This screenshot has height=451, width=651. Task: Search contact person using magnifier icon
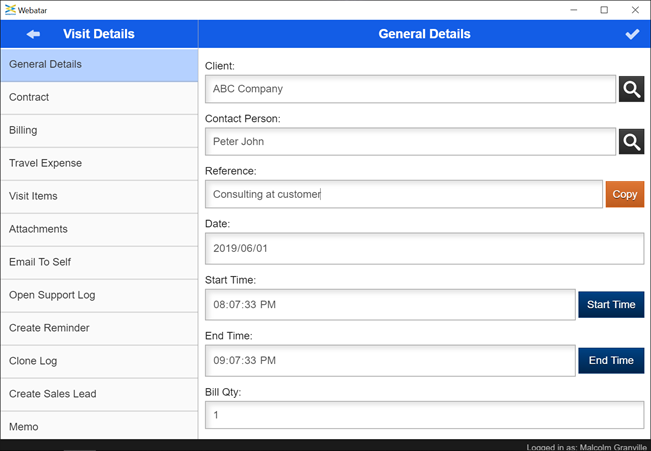click(631, 142)
